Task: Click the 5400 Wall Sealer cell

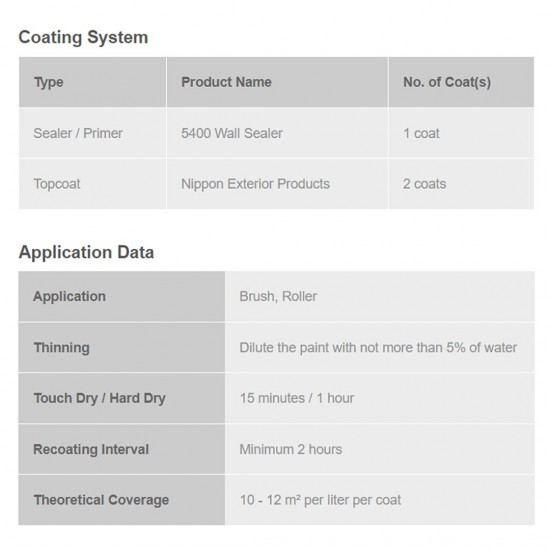Action: (x=277, y=133)
